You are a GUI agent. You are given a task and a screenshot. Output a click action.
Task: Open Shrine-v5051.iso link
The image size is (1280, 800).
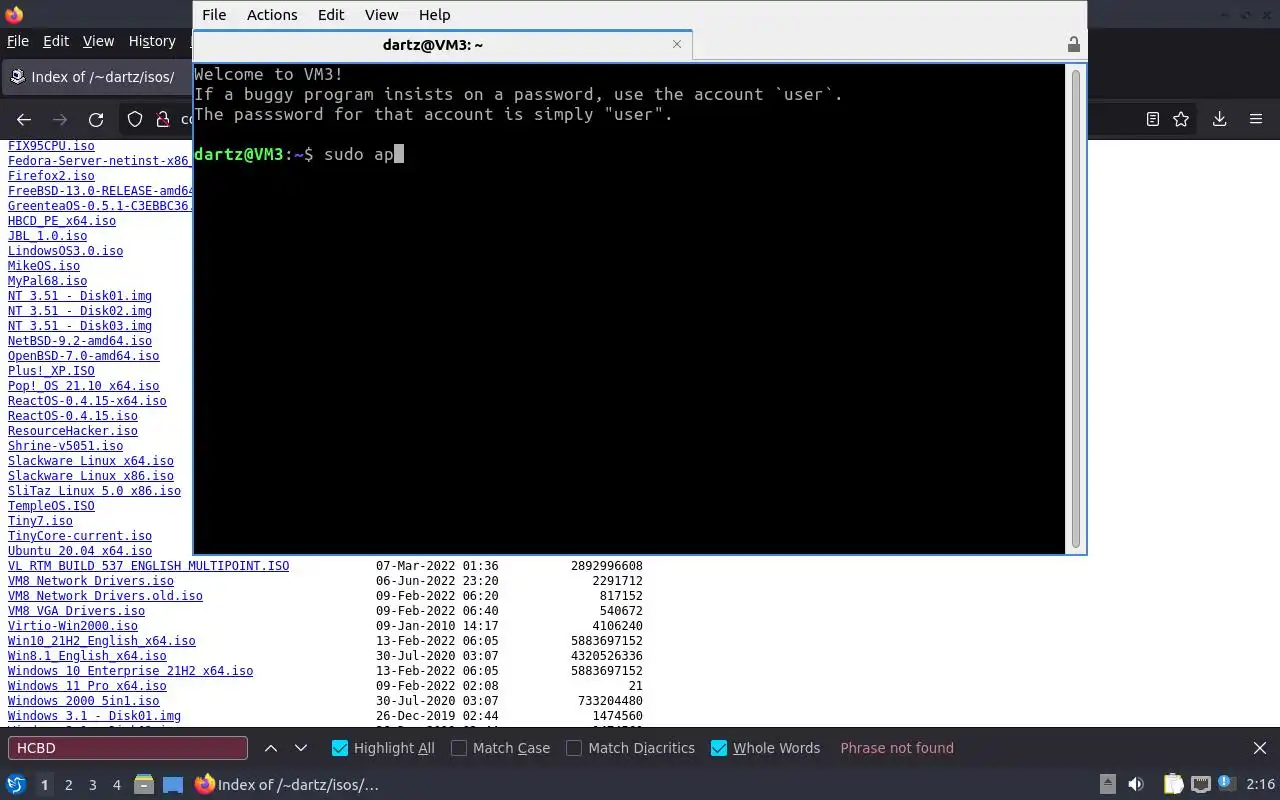pos(66,446)
